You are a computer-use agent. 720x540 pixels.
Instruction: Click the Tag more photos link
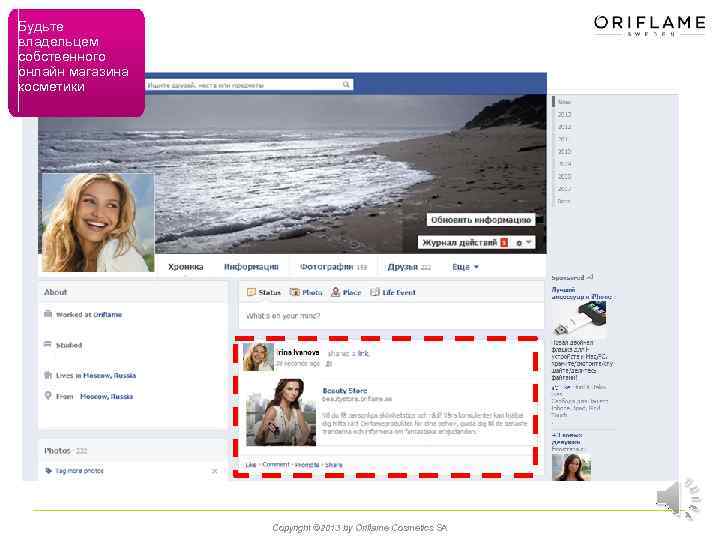(79, 471)
